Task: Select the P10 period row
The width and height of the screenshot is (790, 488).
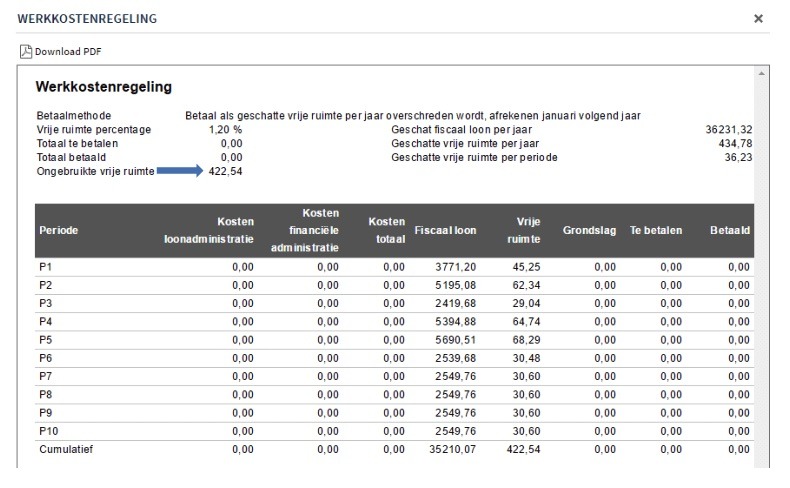Action: click(394, 431)
